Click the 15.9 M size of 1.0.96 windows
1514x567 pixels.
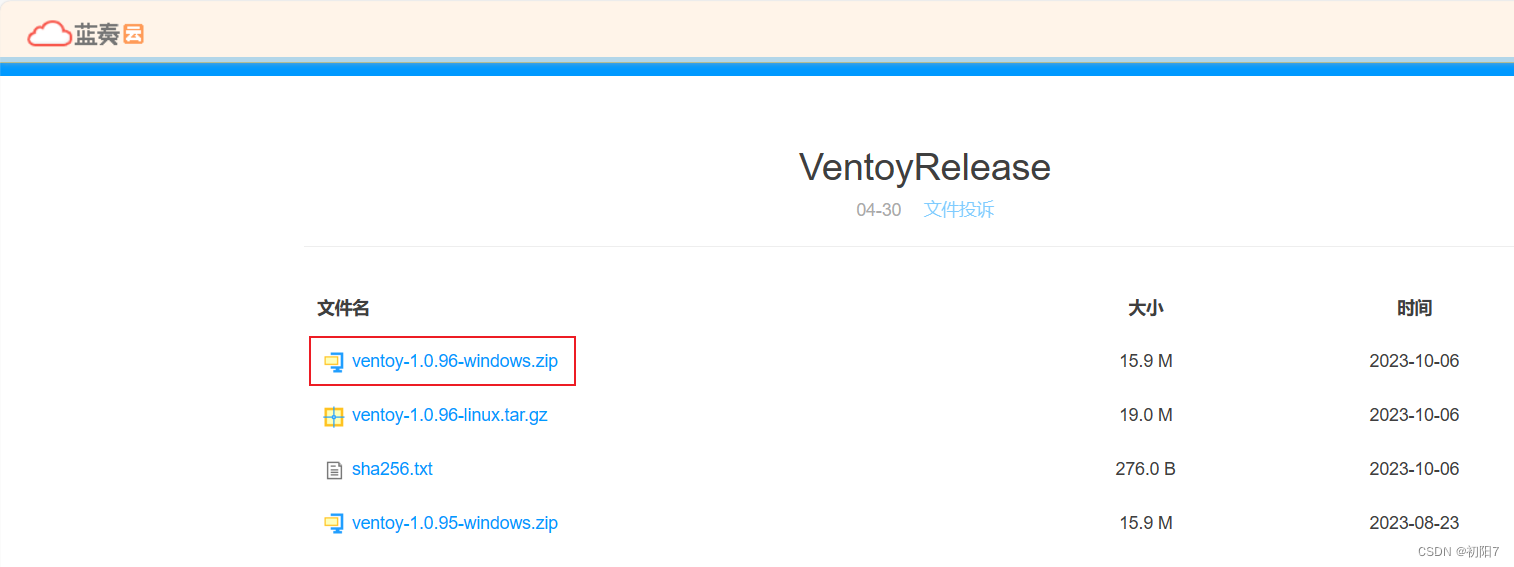click(x=1146, y=361)
